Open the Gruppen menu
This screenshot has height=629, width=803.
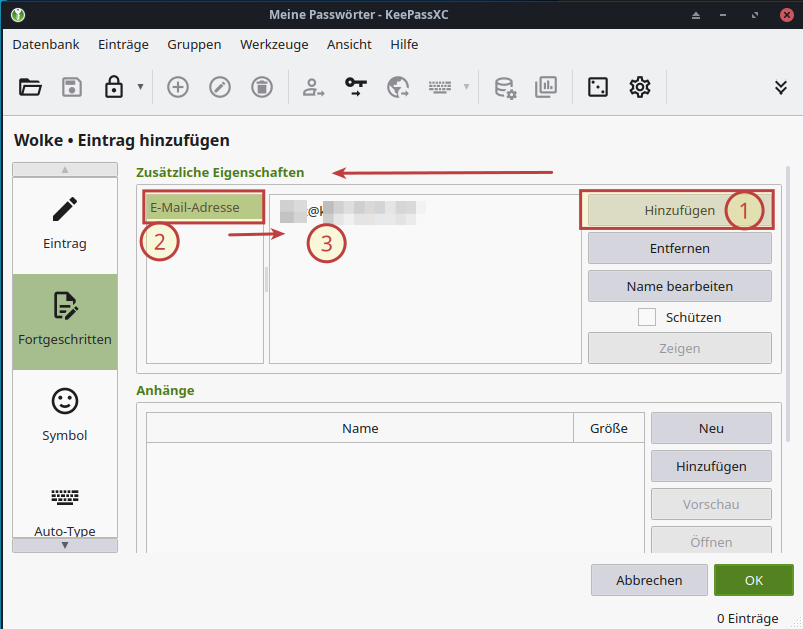[x=194, y=44]
